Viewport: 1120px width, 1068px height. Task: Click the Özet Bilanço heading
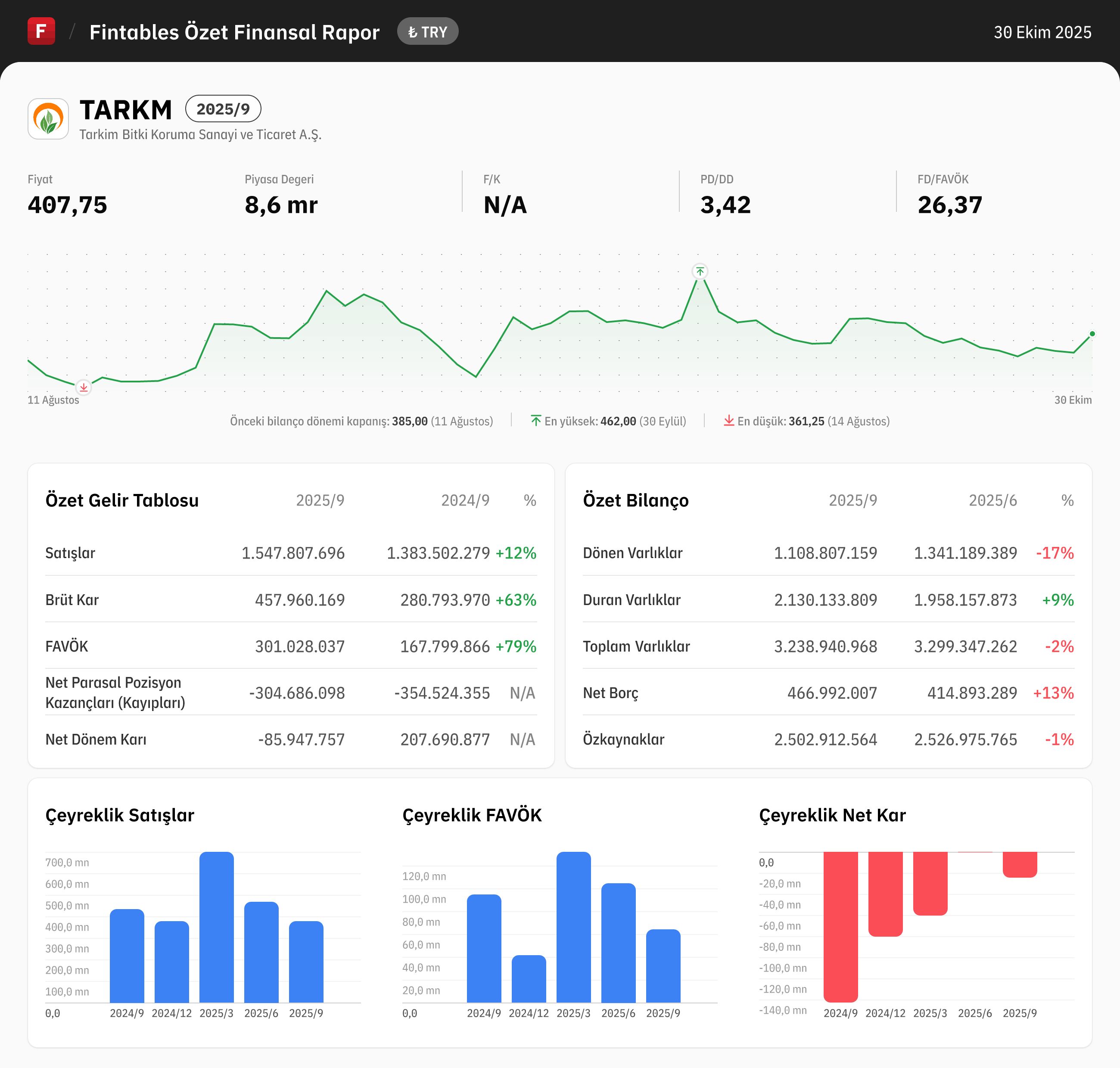(635, 500)
